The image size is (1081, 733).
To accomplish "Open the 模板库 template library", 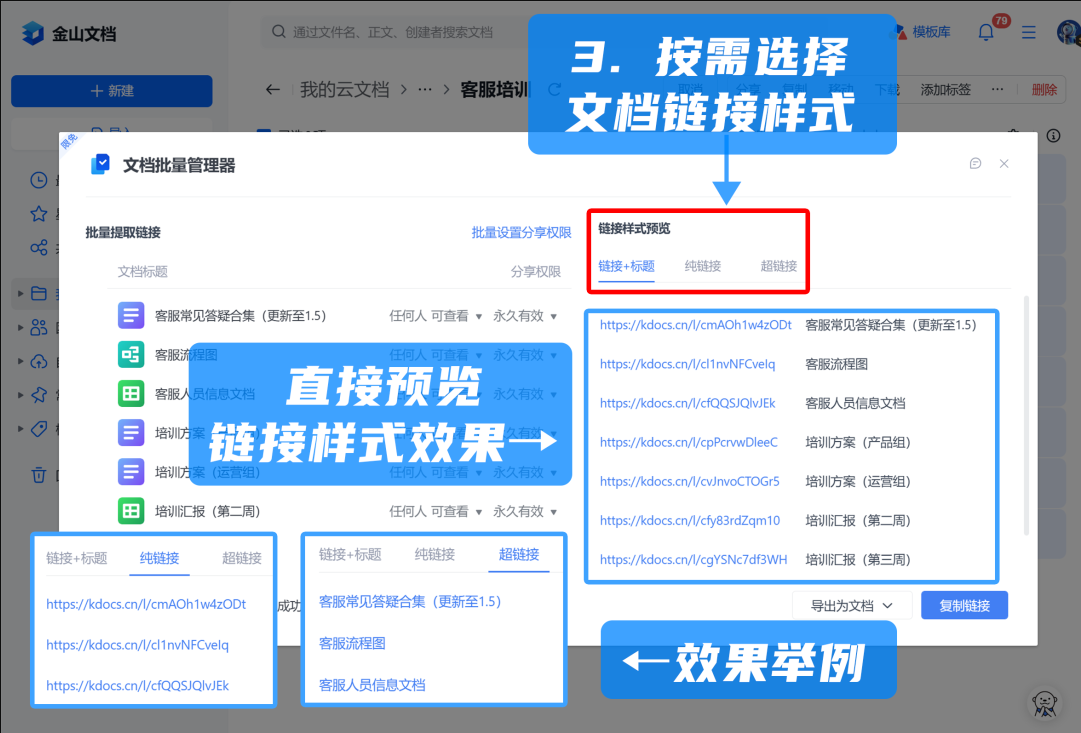I will pos(921,32).
